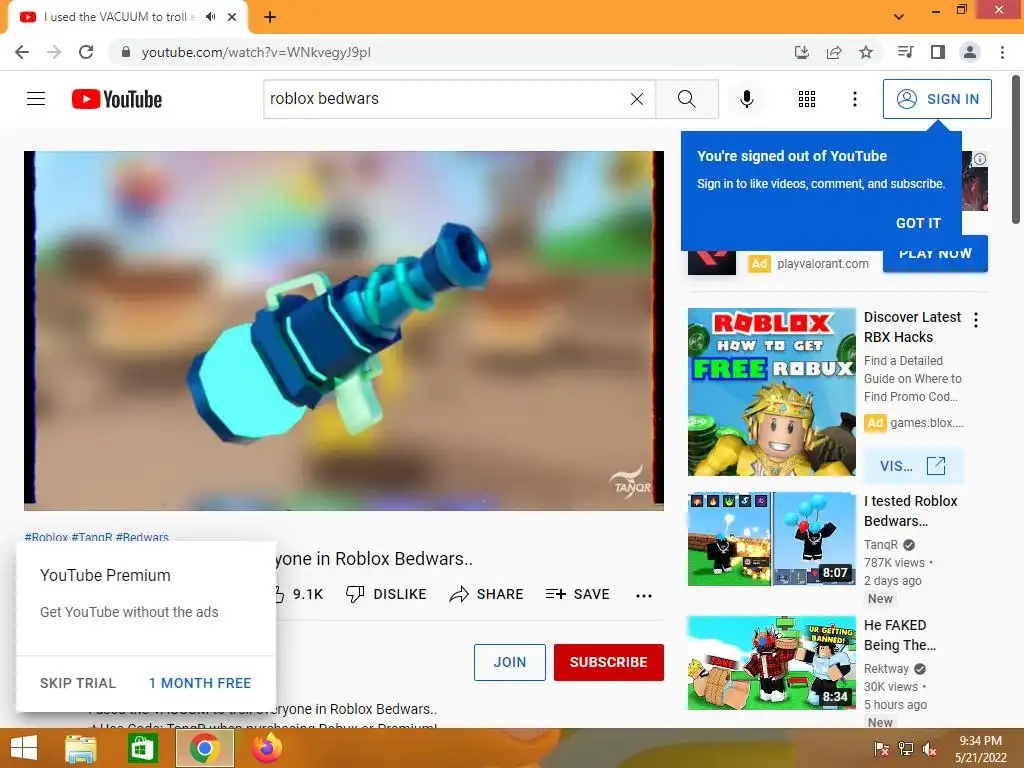Open I tested Roblox Bedwars video thumbnail

pyautogui.click(x=771, y=539)
